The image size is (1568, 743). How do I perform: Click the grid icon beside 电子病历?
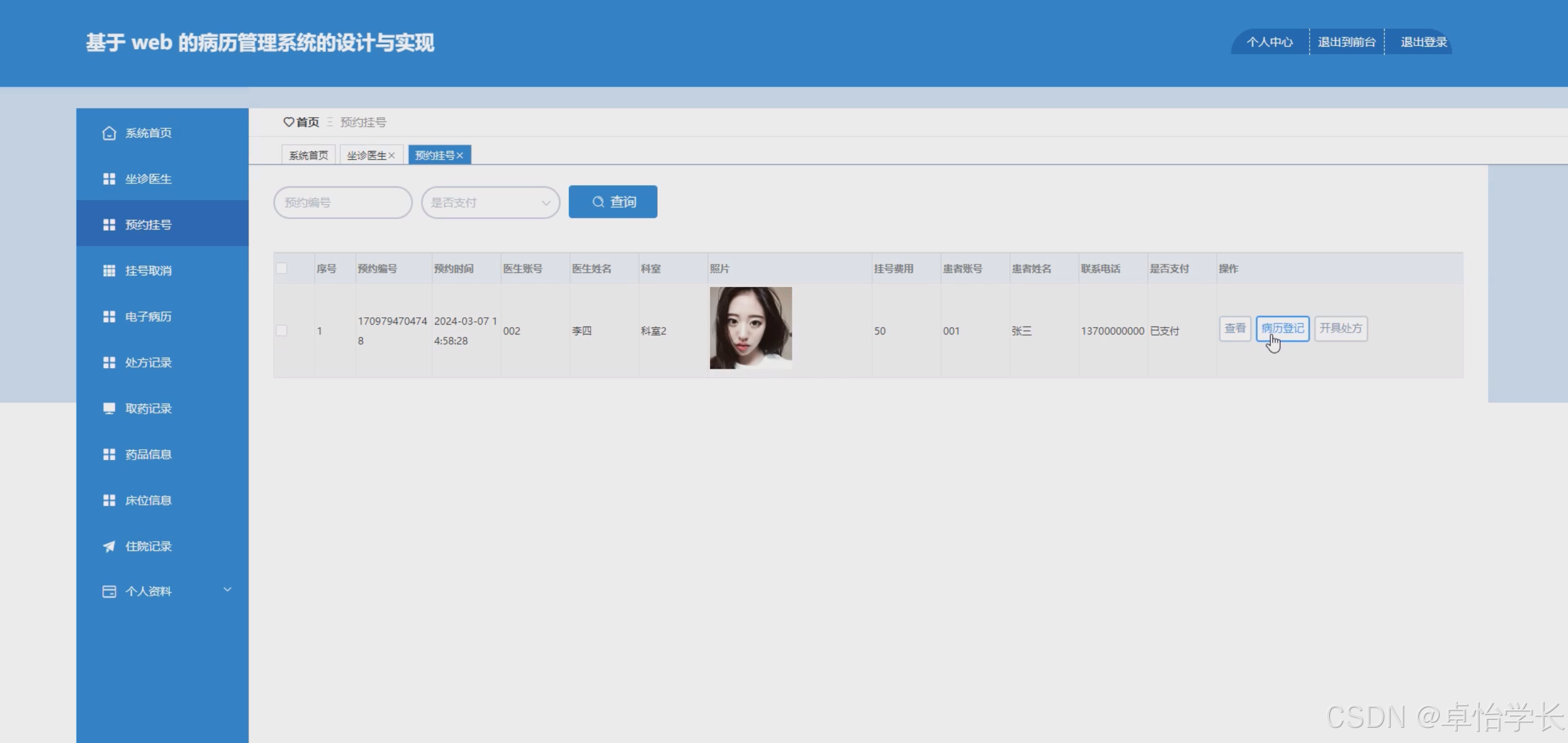click(x=109, y=317)
